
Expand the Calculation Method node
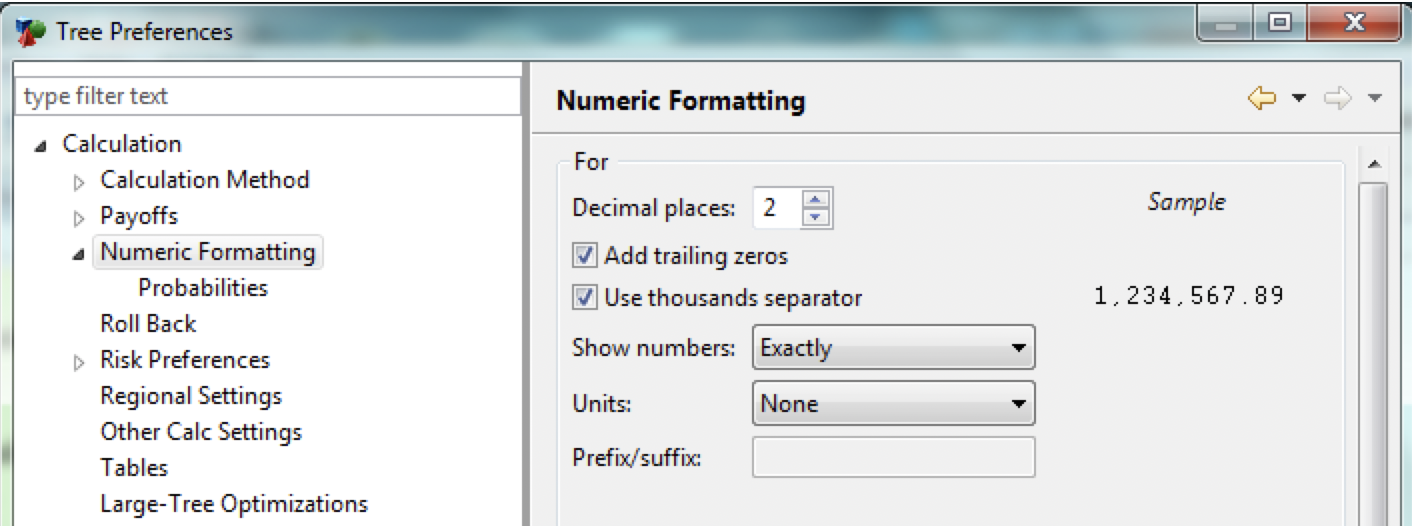point(80,182)
